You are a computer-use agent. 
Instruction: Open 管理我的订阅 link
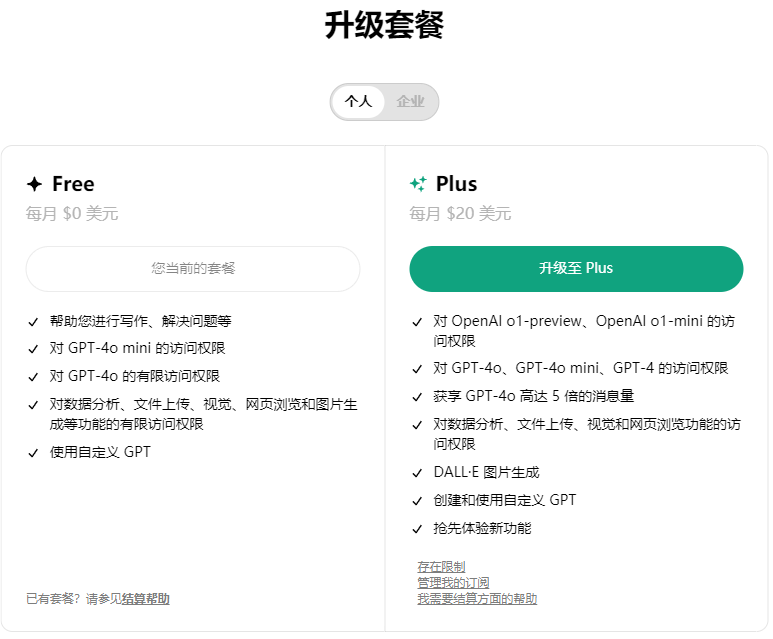pos(453,583)
